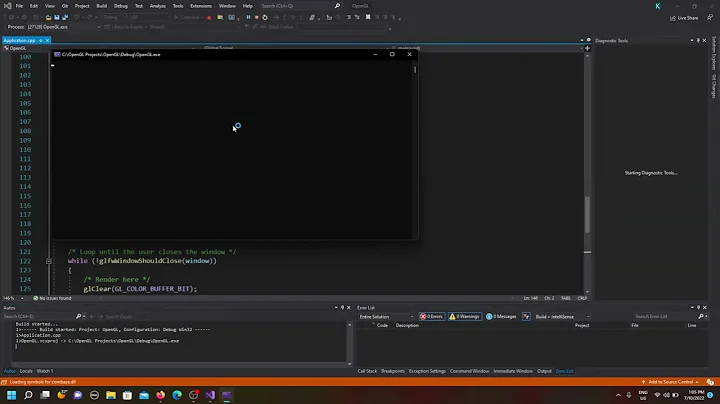This screenshot has width=720, height=404.
Task: Open File Explorer from the taskbar
Action: point(111,395)
